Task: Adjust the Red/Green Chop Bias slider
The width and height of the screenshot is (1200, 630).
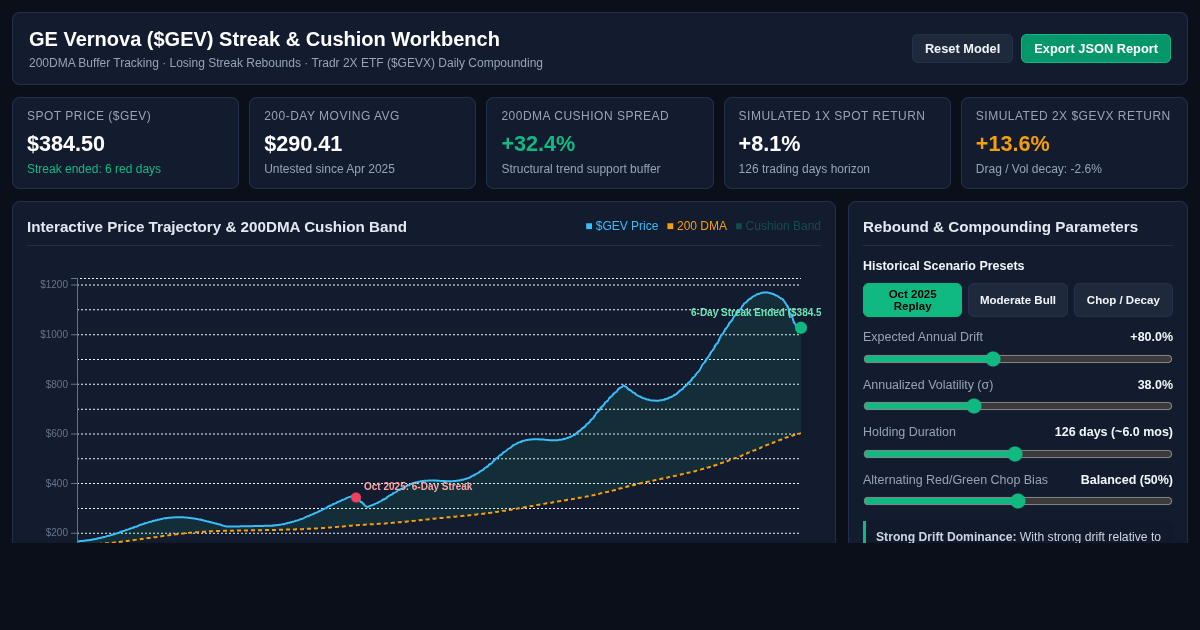Action: pos(1018,501)
